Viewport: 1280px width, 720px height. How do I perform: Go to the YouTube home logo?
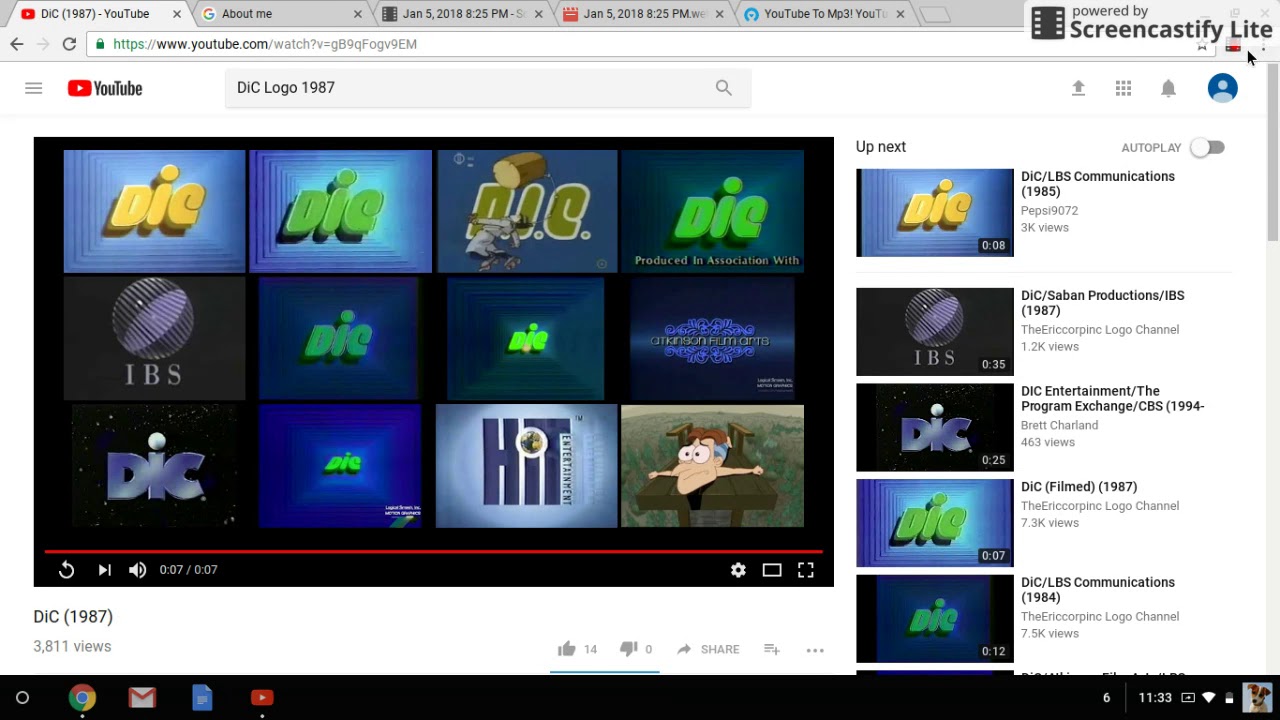[x=105, y=88]
